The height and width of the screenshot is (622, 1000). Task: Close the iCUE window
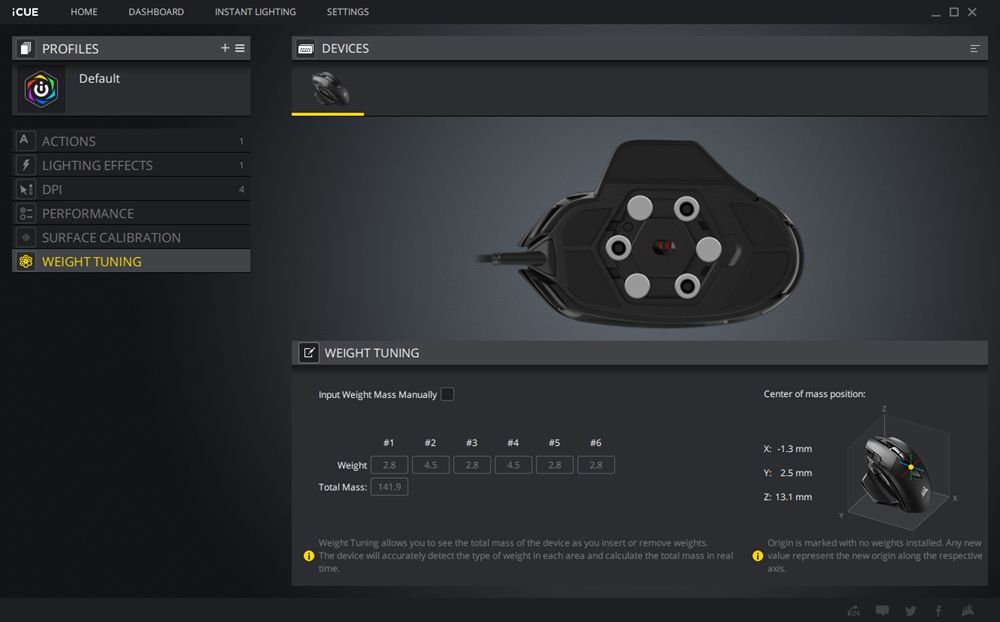click(972, 12)
